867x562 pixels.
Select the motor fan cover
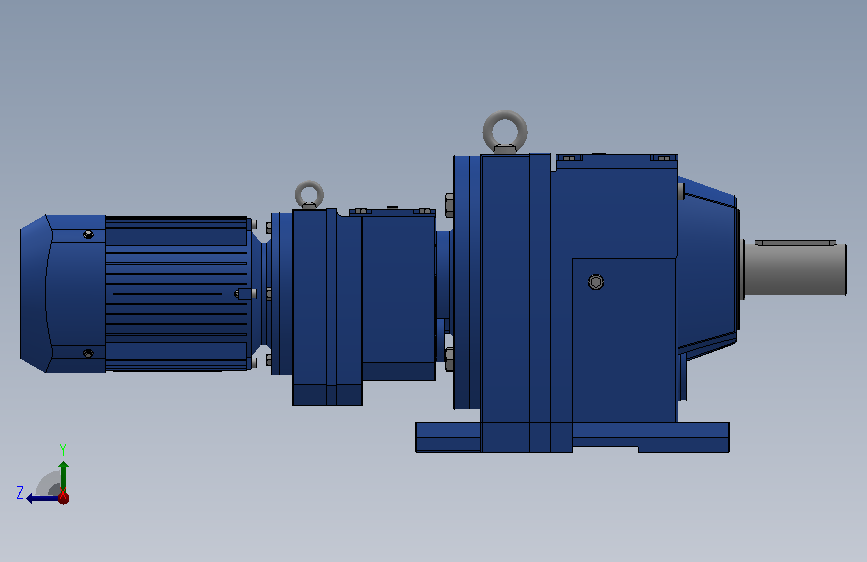[x=63, y=294]
